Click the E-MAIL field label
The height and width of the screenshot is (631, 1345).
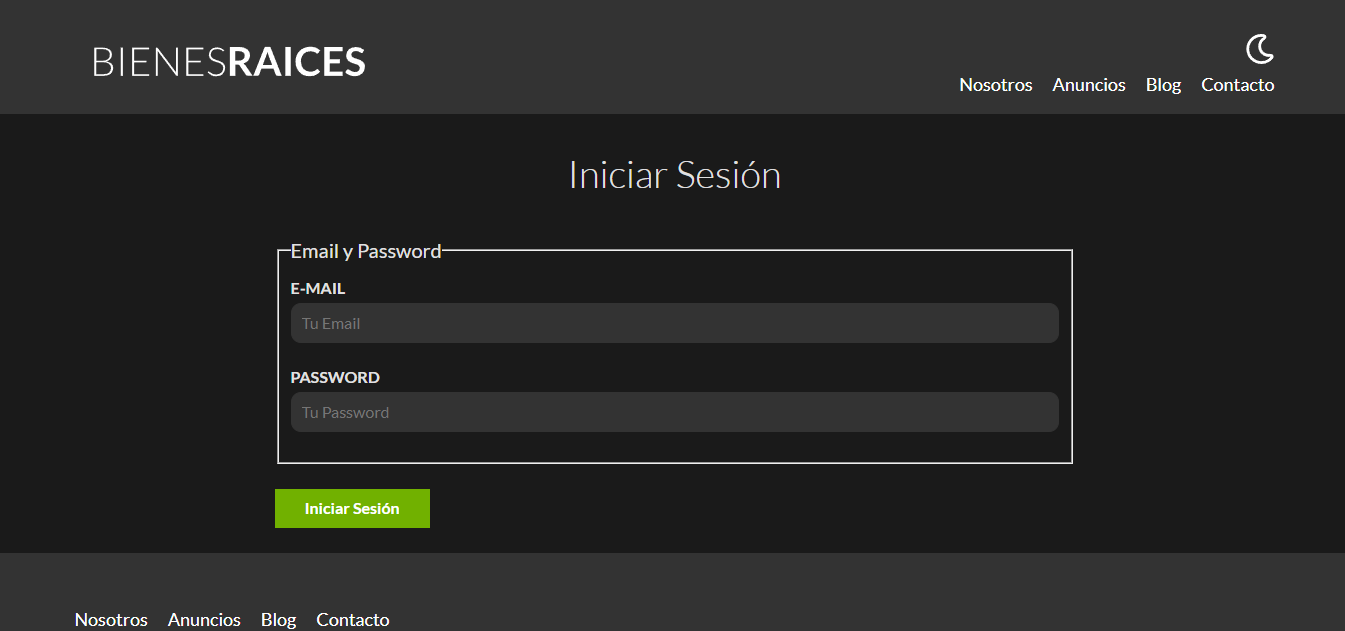pos(317,288)
